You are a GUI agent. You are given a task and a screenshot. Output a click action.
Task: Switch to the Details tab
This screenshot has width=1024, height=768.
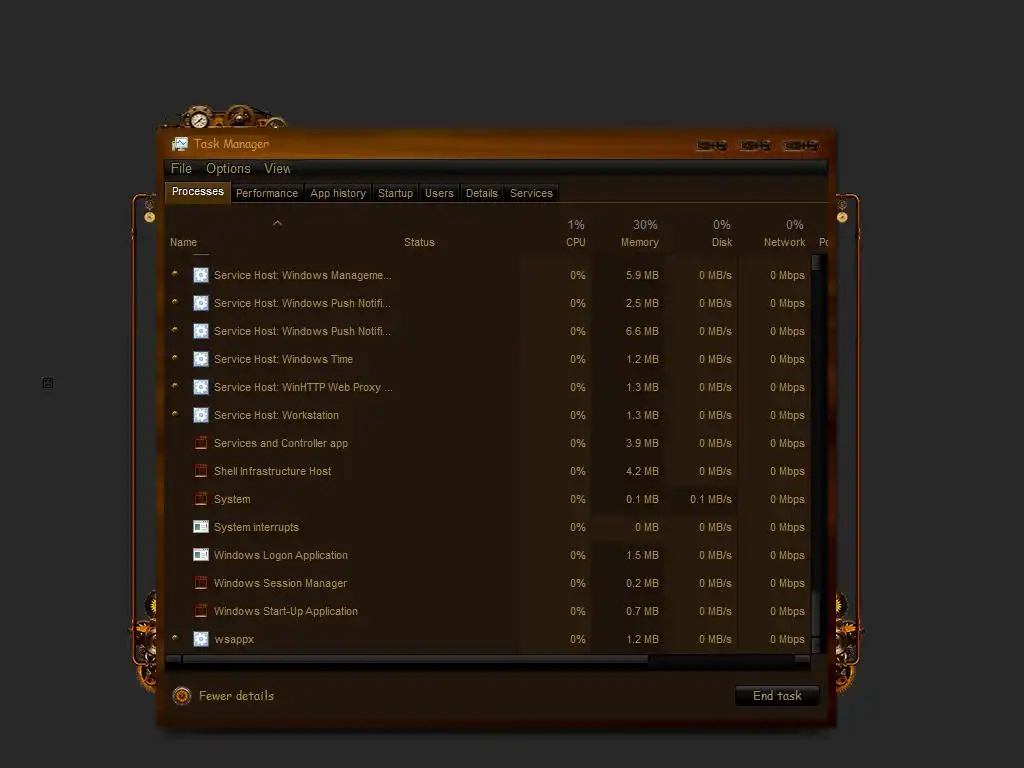click(481, 193)
